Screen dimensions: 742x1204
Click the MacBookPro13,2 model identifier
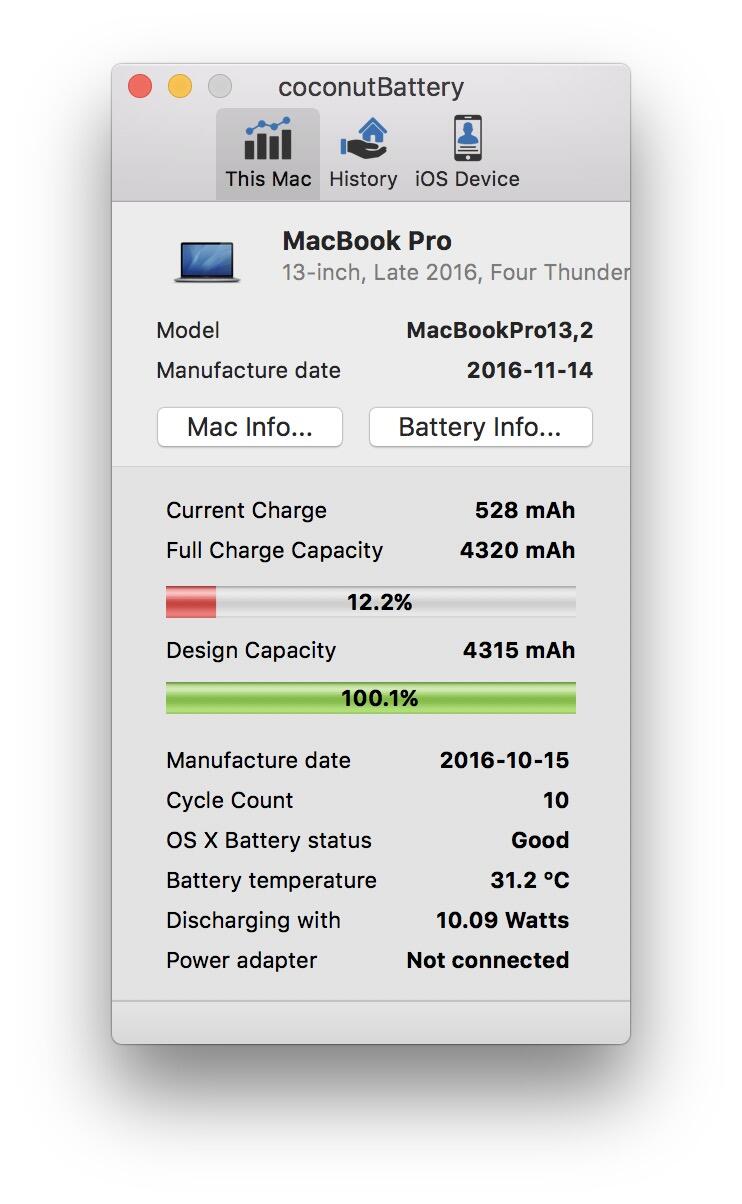499,330
